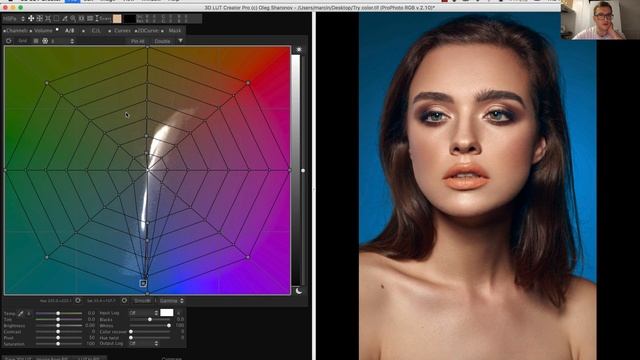This screenshot has height=360, width=640.
Task: Switch to the Curves tab
Action: tap(122, 31)
